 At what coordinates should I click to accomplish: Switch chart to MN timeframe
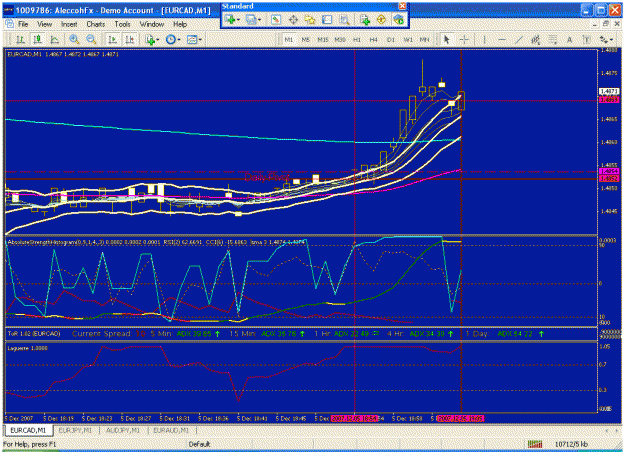click(425, 39)
